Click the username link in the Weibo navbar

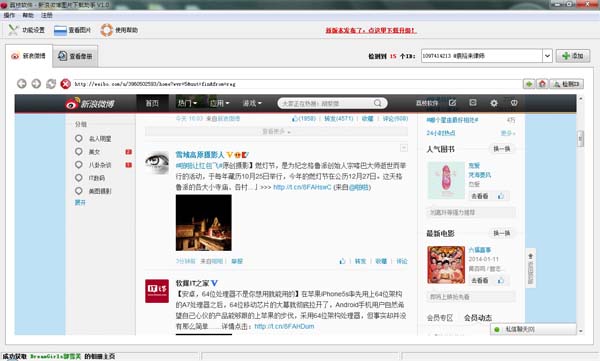427,103
